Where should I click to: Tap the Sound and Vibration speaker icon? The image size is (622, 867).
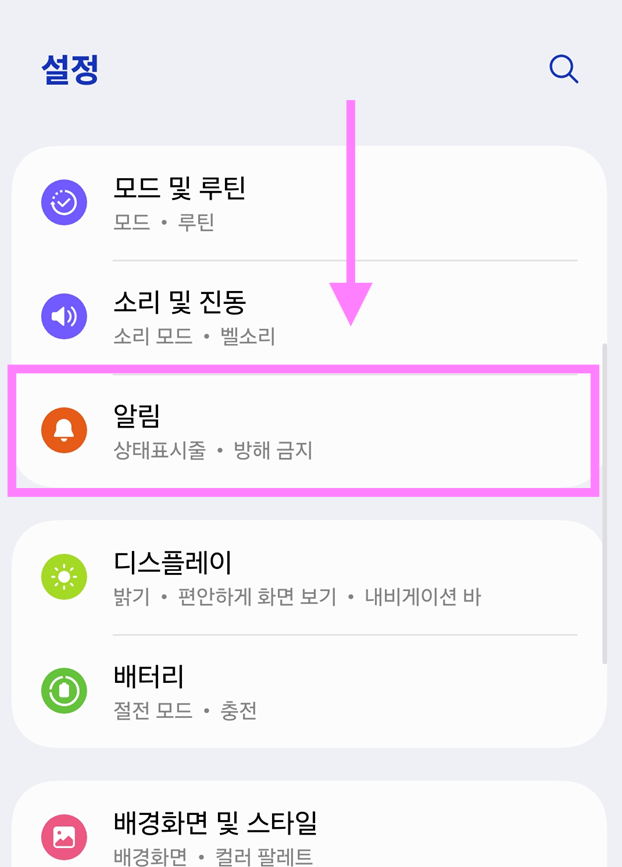click(64, 316)
